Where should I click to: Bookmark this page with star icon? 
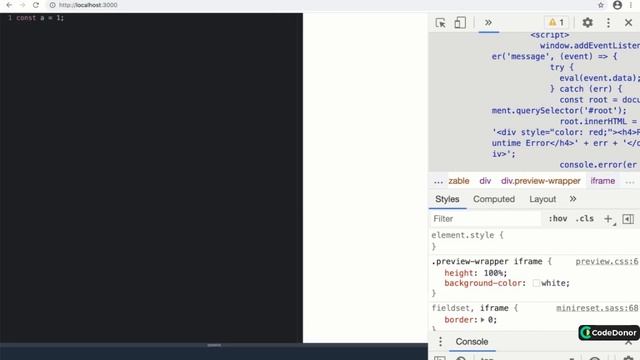tap(601, 5)
